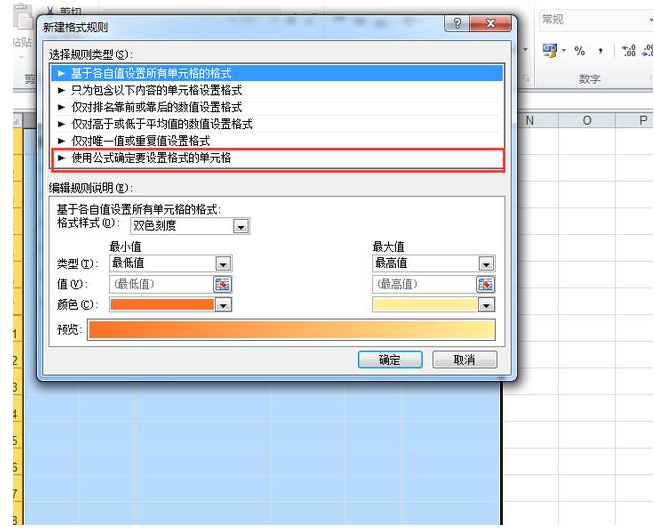Screen dimensions: 654x531
Task: Click the increase decimal icon
Action: pyautogui.click(x=629, y=51)
